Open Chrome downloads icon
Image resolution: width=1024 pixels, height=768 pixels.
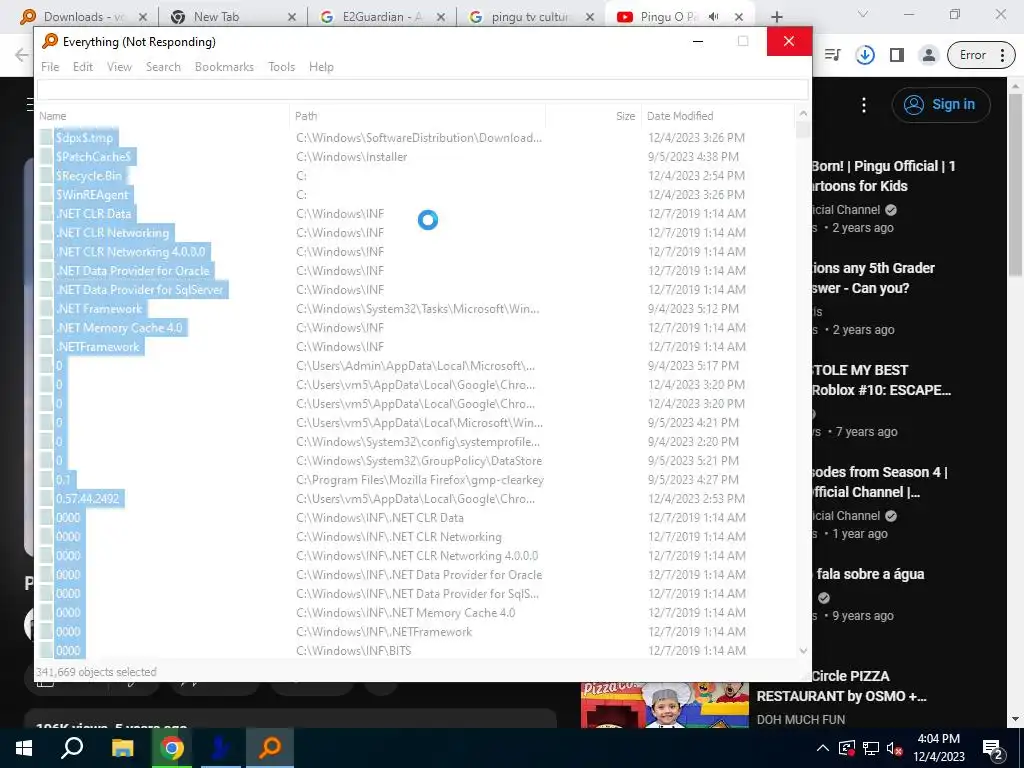click(x=865, y=55)
